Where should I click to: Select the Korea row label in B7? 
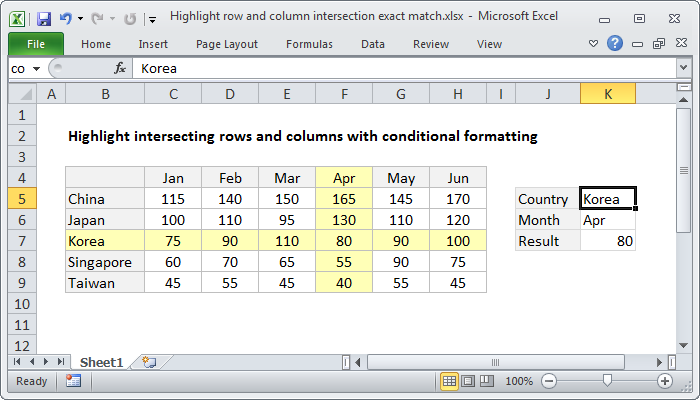point(105,241)
